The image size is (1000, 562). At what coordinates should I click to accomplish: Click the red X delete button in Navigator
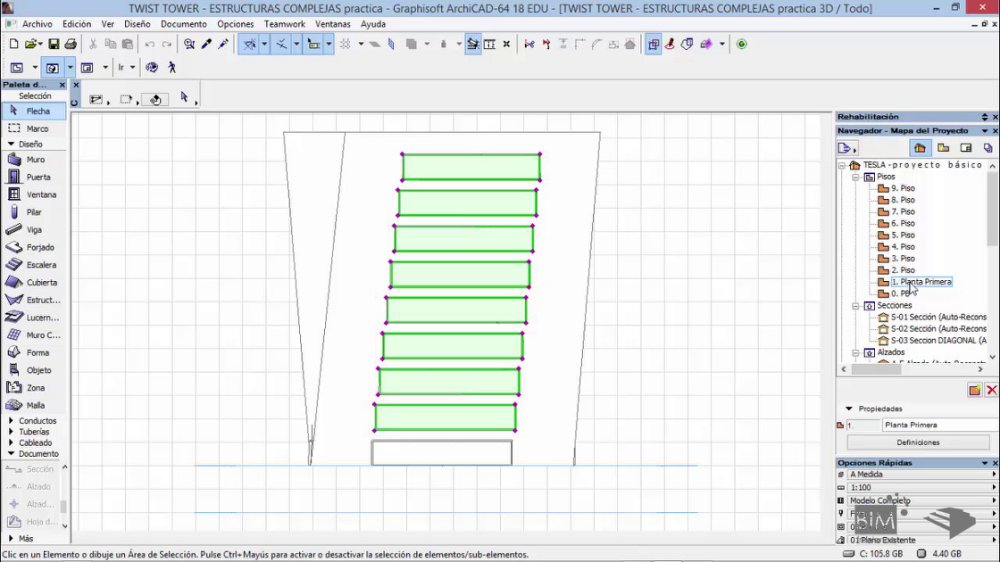pyautogui.click(x=991, y=390)
